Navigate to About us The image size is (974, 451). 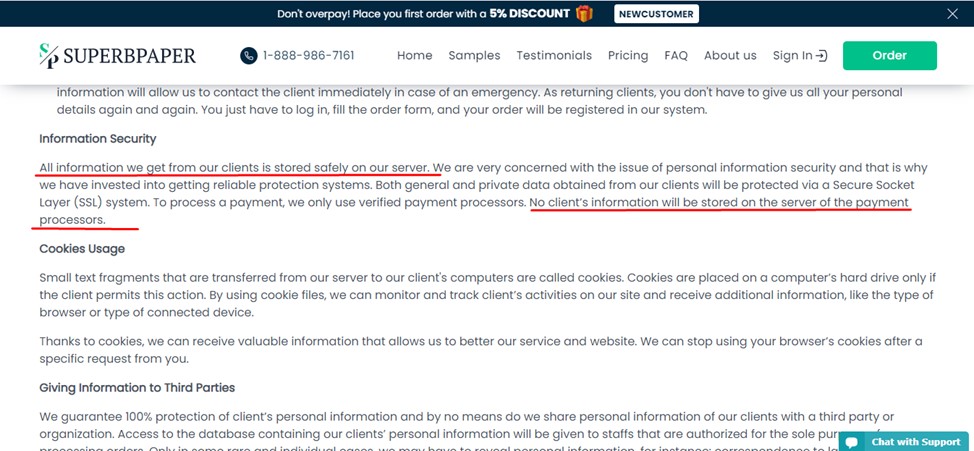730,55
